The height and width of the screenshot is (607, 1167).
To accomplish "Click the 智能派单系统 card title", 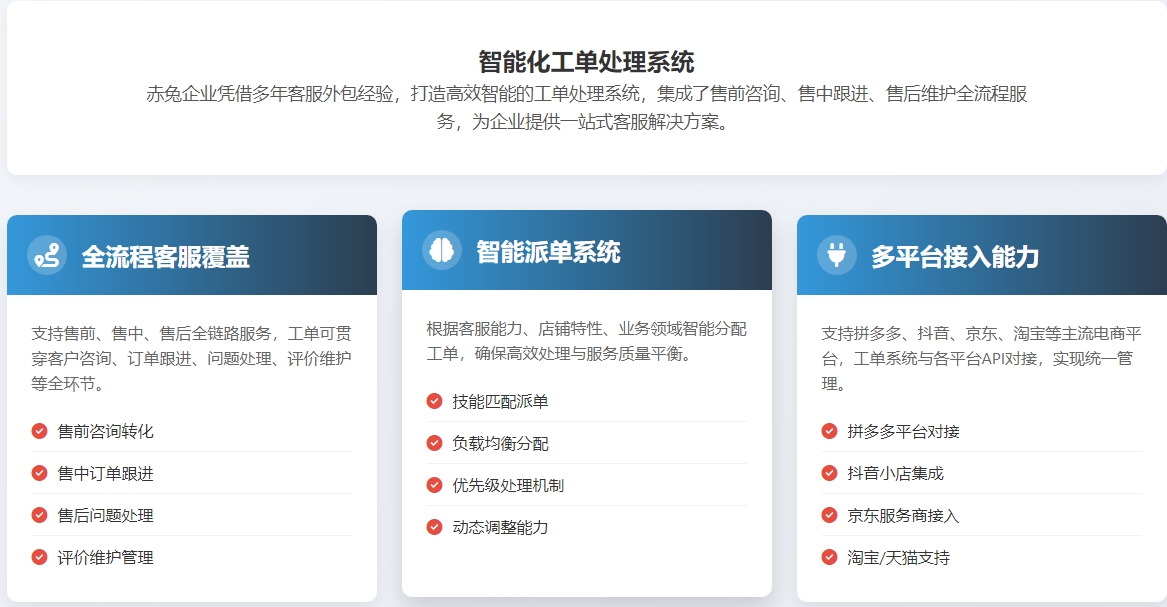I will (548, 251).
